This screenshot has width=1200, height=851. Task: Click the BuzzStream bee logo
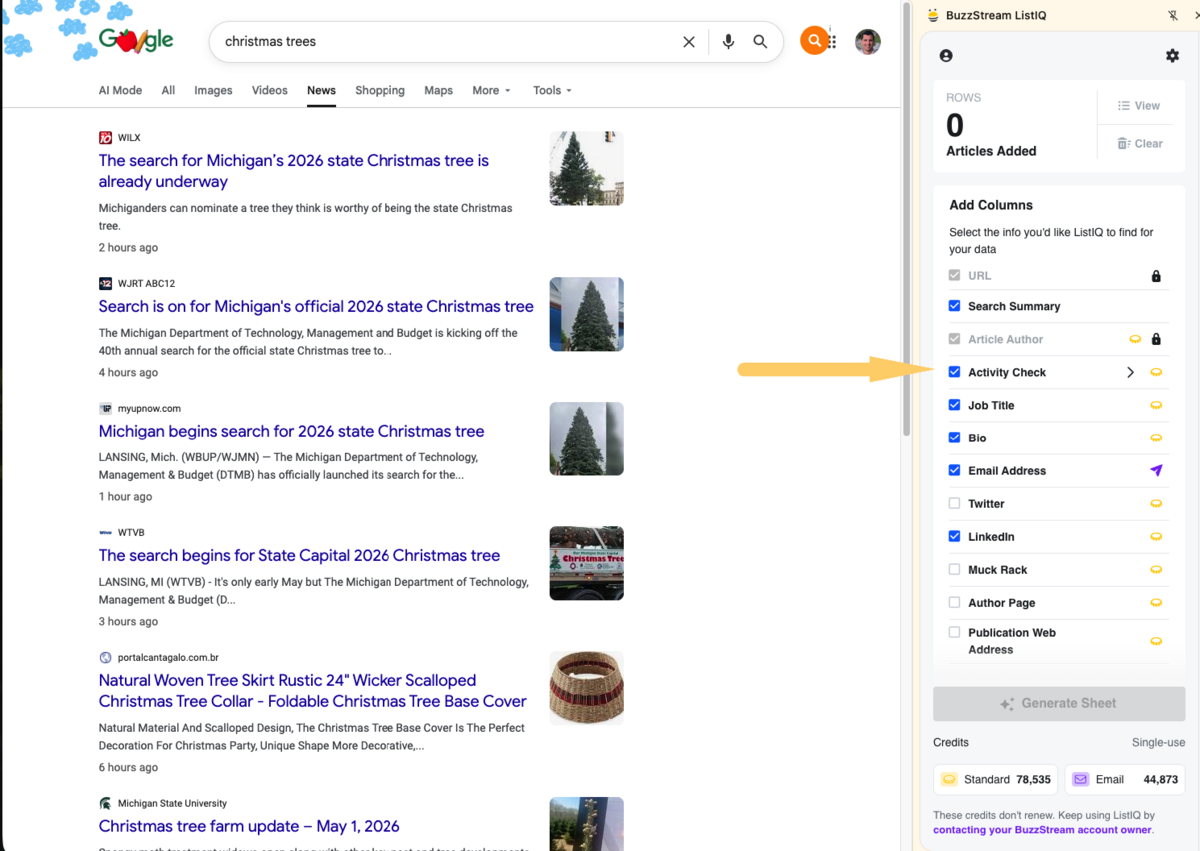pos(933,15)
